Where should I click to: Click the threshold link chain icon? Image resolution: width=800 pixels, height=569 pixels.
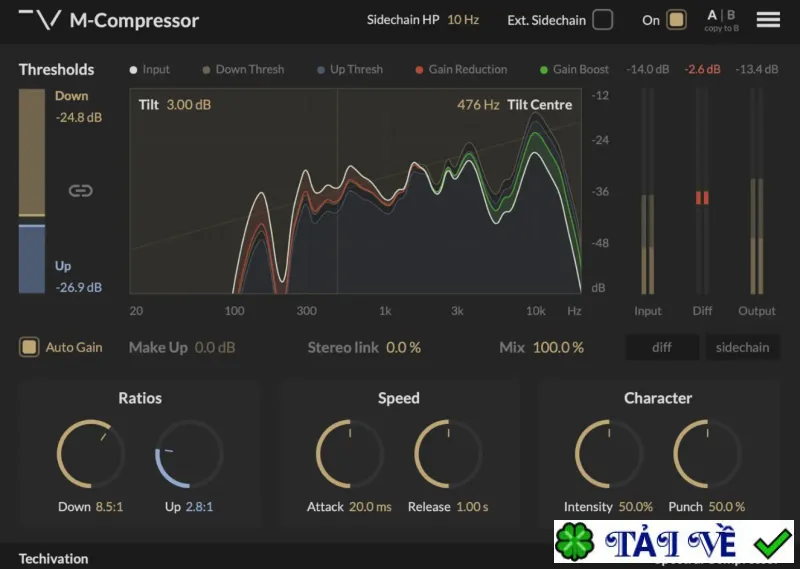(x=81, y=191)
